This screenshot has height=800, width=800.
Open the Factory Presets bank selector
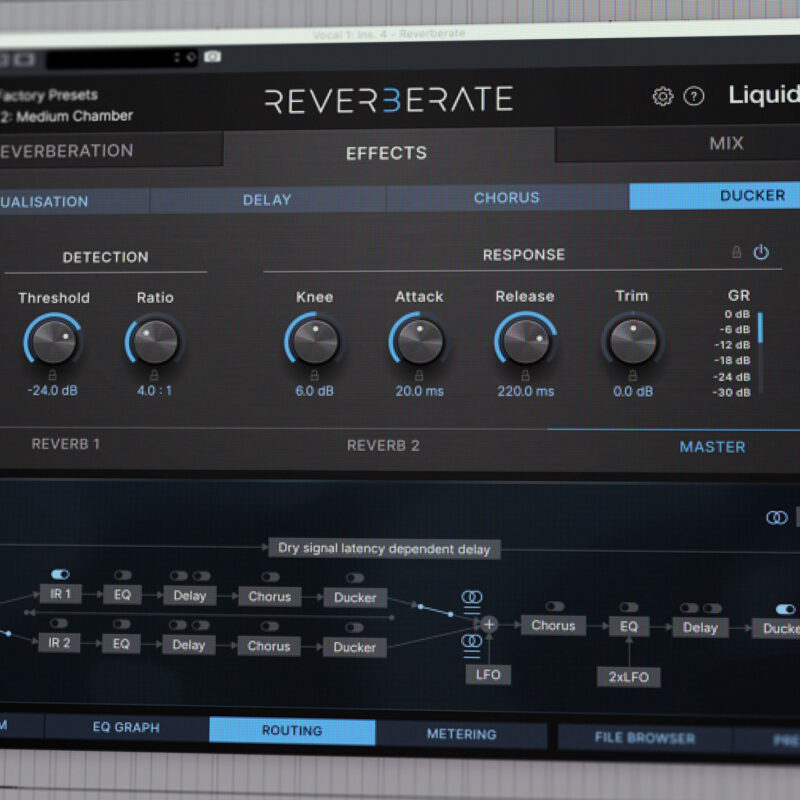point(48,95)
